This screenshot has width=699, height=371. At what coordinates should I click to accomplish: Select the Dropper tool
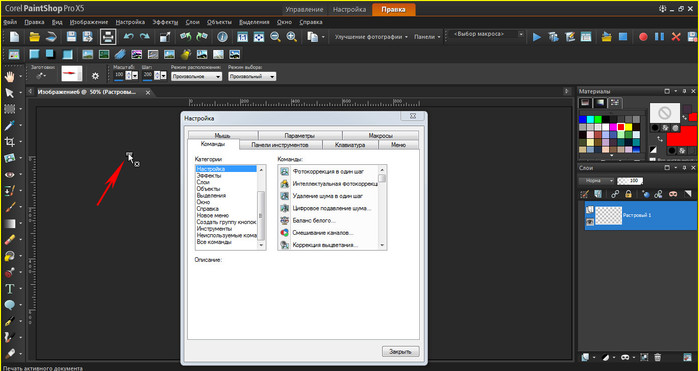pos(9,125)
